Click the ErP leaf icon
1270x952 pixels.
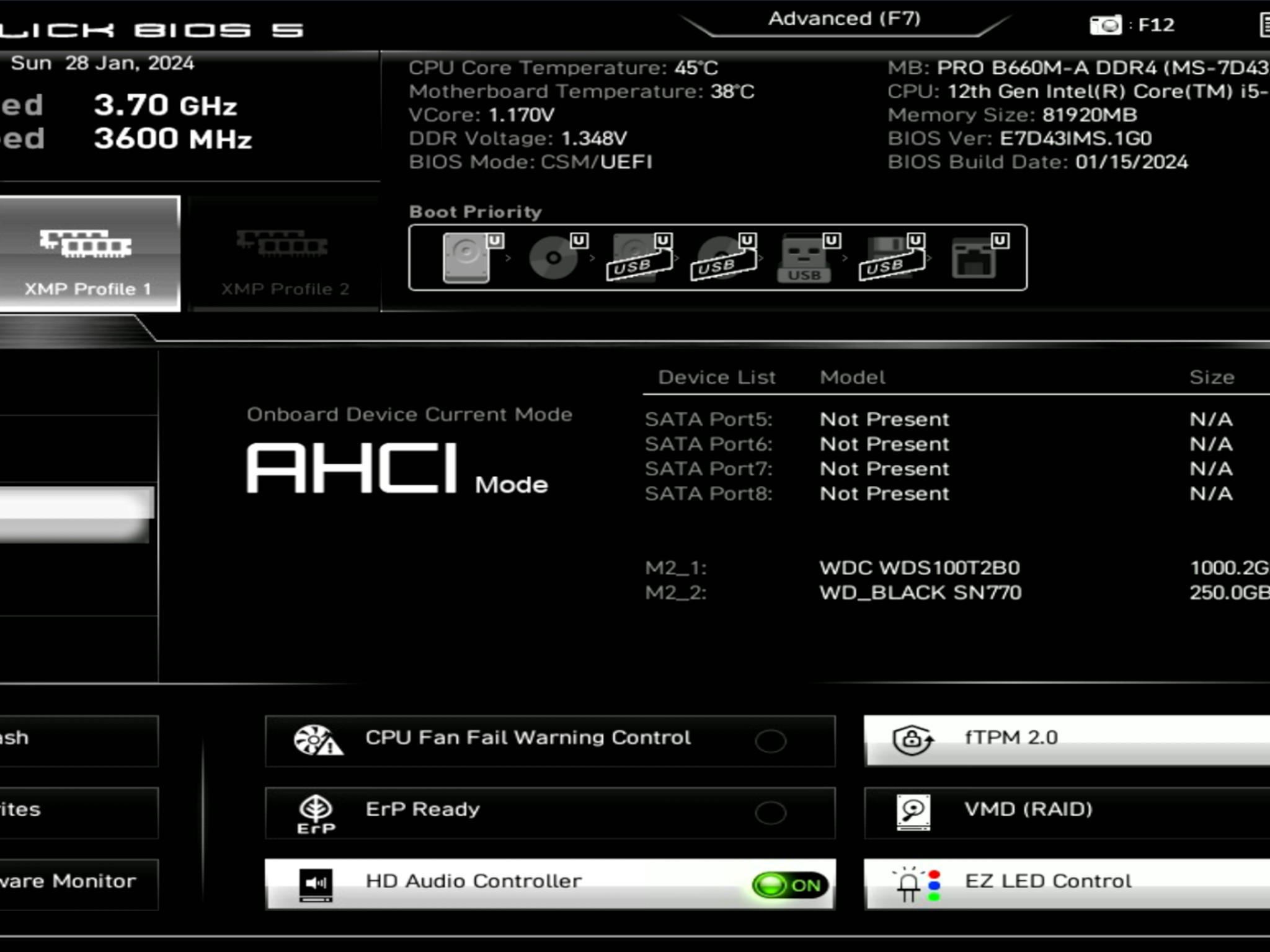(x=316, y=814)
